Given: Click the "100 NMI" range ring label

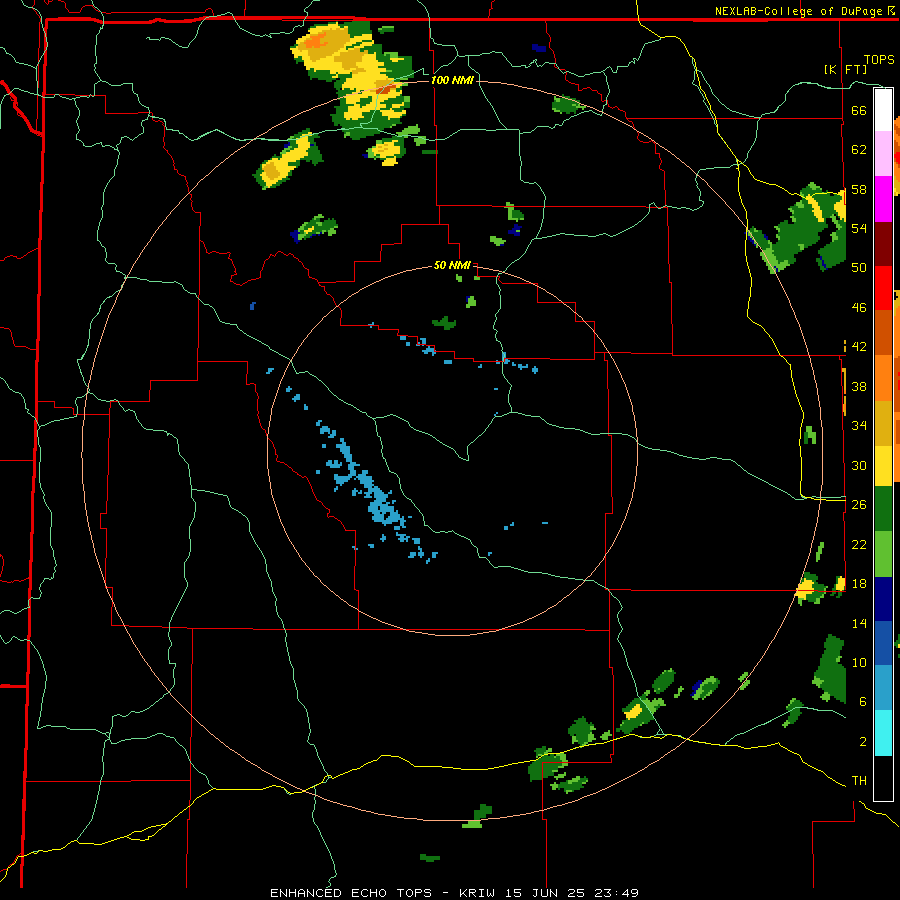Looking at the screenshot, I should (x=452, y=80).
